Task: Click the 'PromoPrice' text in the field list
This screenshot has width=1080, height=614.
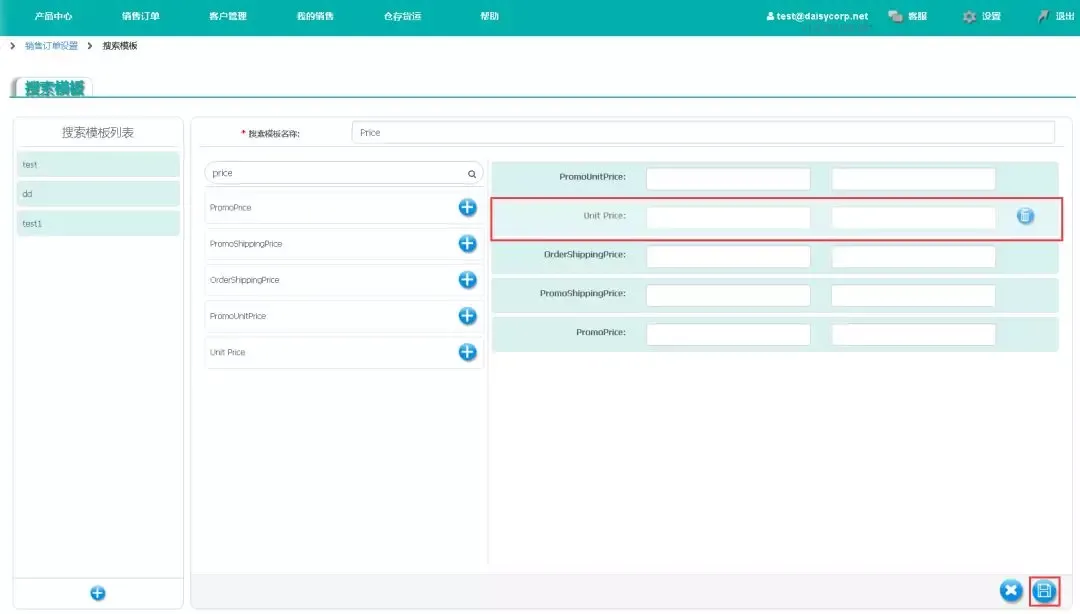Action: (x=231, y=207)
